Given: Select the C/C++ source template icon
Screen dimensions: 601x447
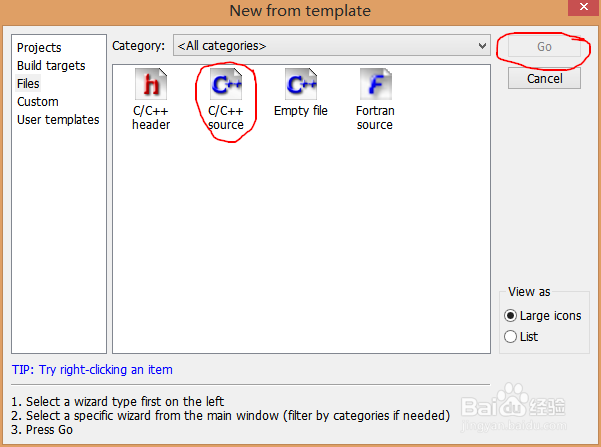Looking at the screenshot, I should click(226, 84).
